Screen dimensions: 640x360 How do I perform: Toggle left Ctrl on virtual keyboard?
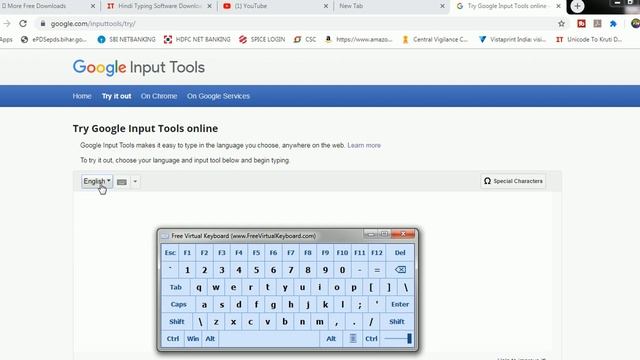tap(173, 338)
